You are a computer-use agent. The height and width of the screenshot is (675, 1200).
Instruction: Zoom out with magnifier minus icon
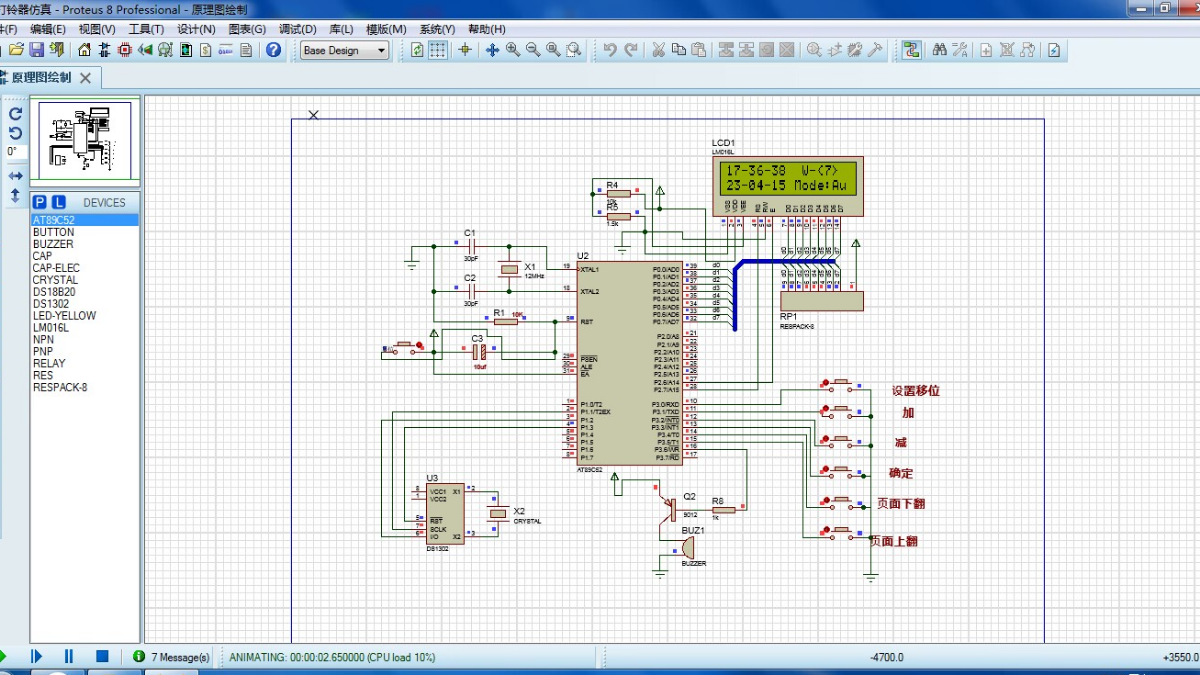[x=533, y=50]
